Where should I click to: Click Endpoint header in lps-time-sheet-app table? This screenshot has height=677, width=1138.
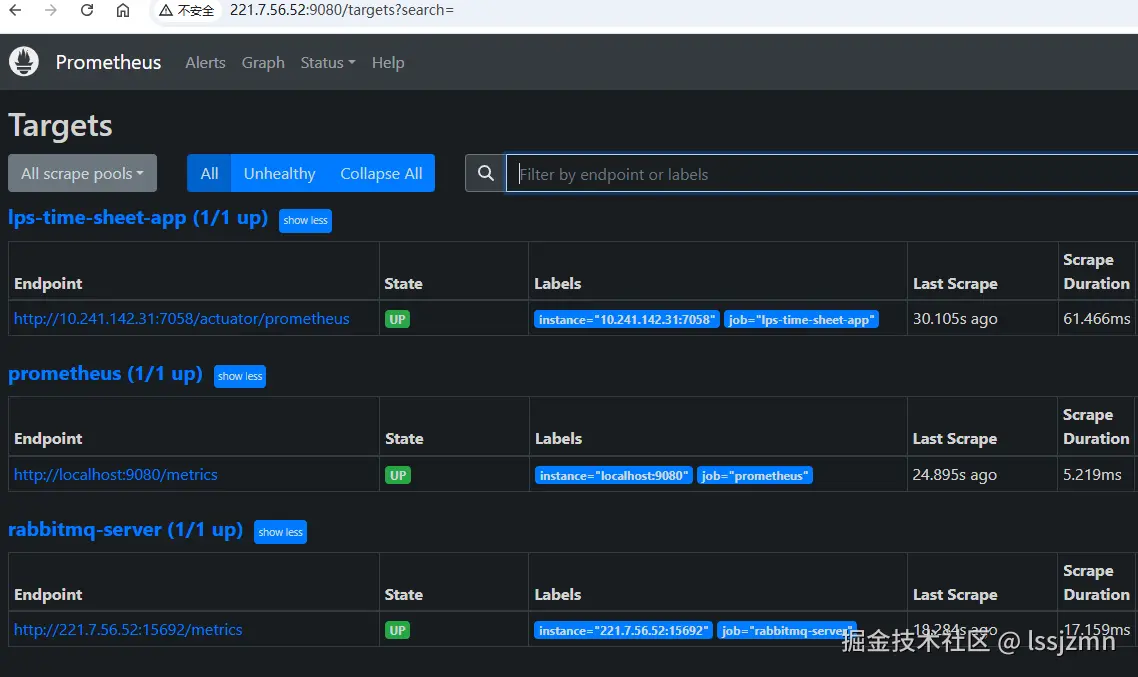[x=48, y=284]
